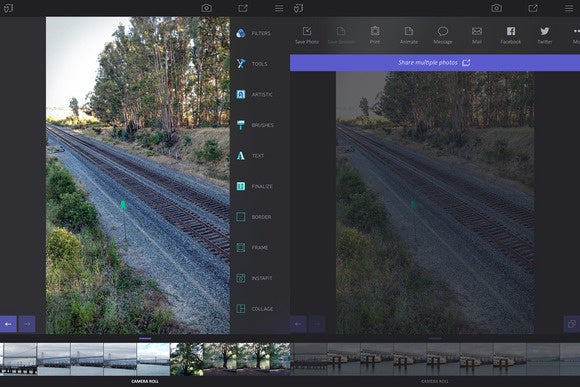Share the photo to Twitter
This screenshot has height=387, width=580.
(545, 36)
